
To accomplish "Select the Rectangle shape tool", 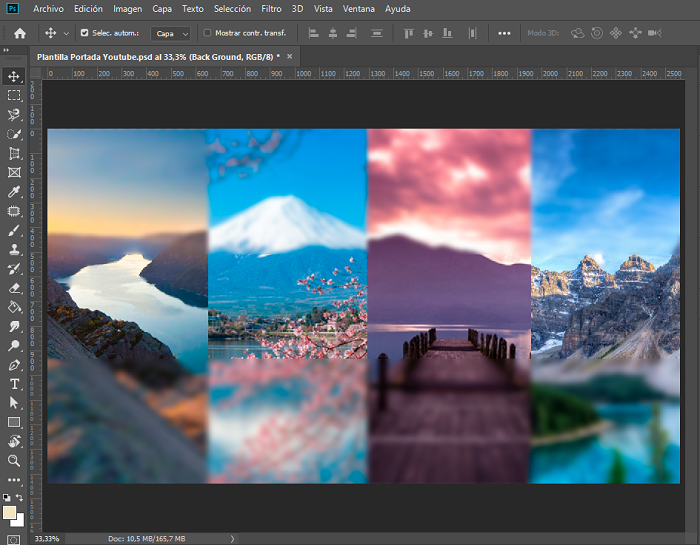I will tap(14, 422).
